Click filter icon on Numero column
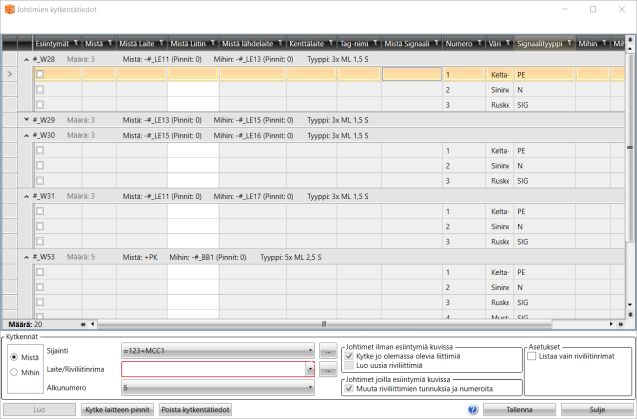Image resolution: width=637 pixels, height=419 pixels. click(480, 44)
